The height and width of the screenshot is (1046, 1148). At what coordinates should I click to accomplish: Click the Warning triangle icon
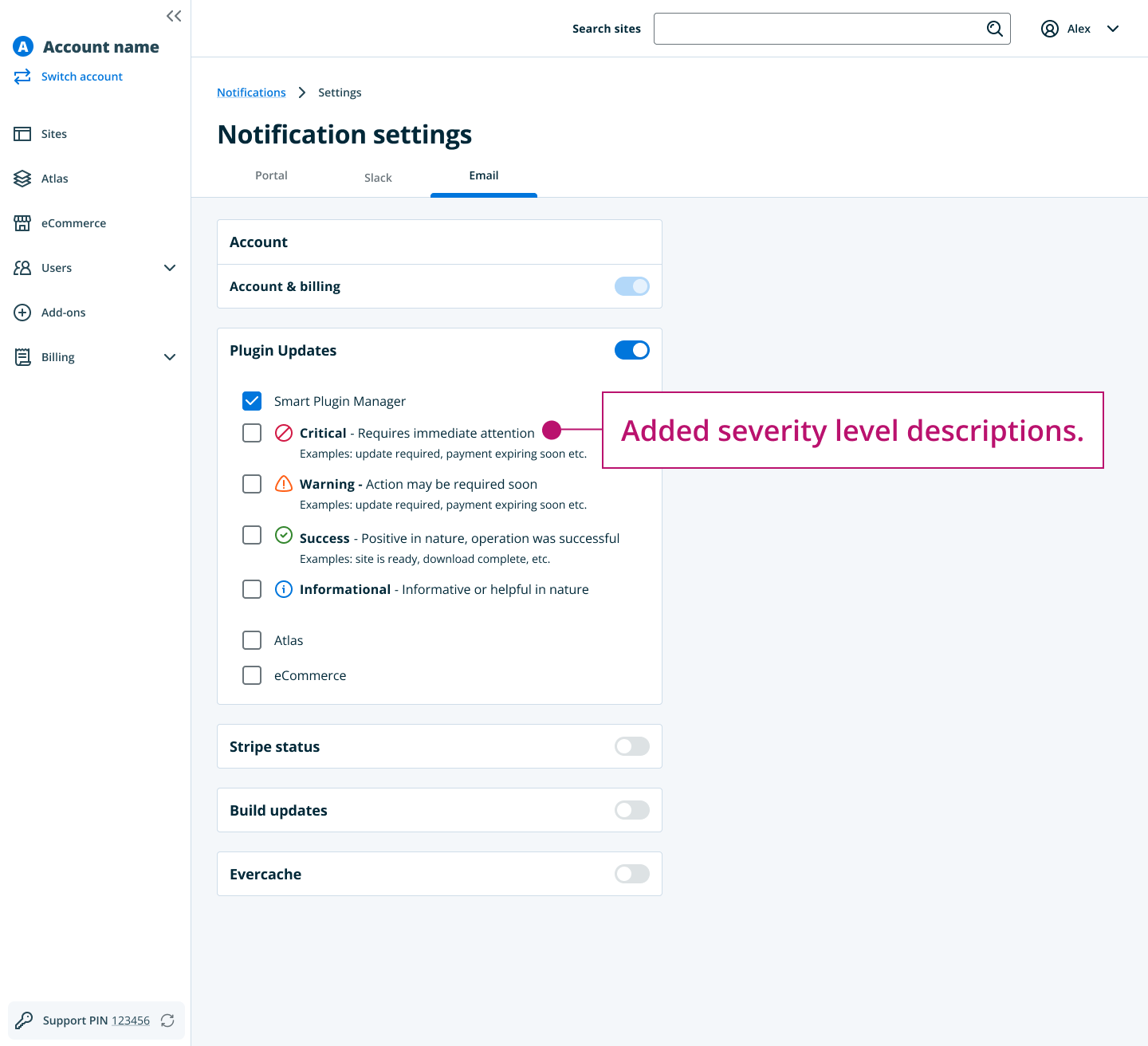tap(284, 484)
